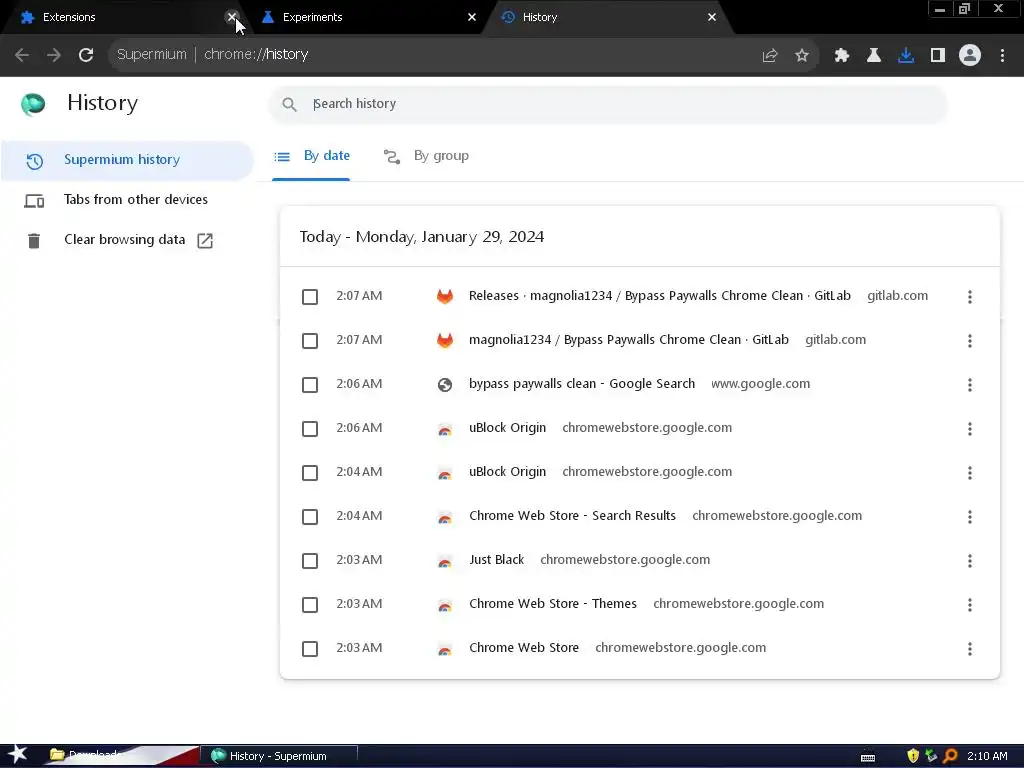Check the magnolia1234 / Bypass Paywalls entry checkbox
Screen dimensions: 1024x768
[310, 341]
